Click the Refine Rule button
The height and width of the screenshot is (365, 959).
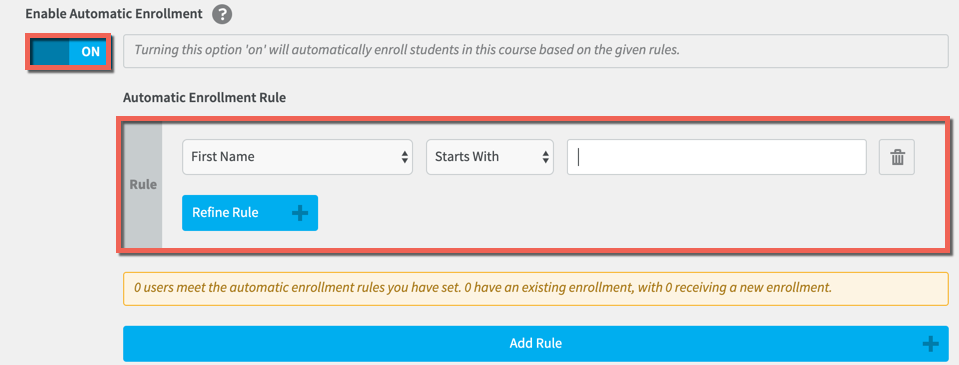tap(250, 213)
